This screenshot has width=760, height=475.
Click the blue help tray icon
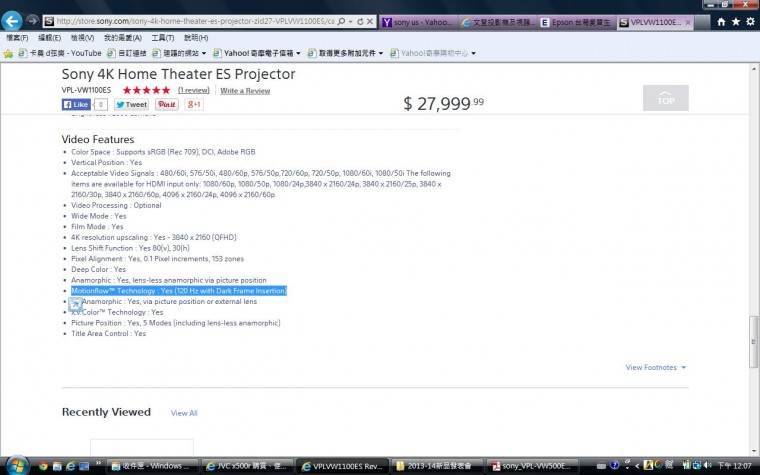click(x=615, y=465)
